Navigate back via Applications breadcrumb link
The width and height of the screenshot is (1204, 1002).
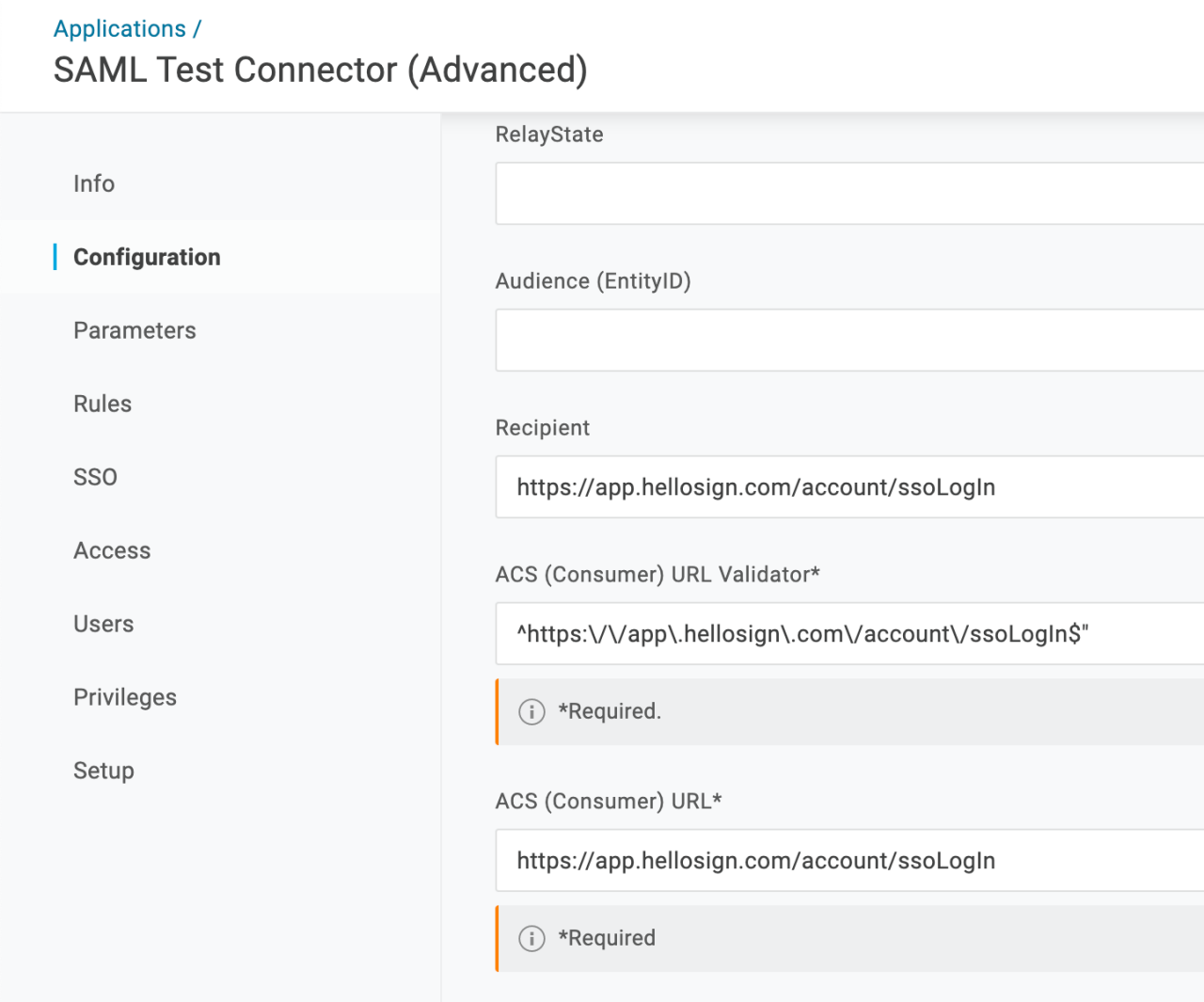point(120,28)
